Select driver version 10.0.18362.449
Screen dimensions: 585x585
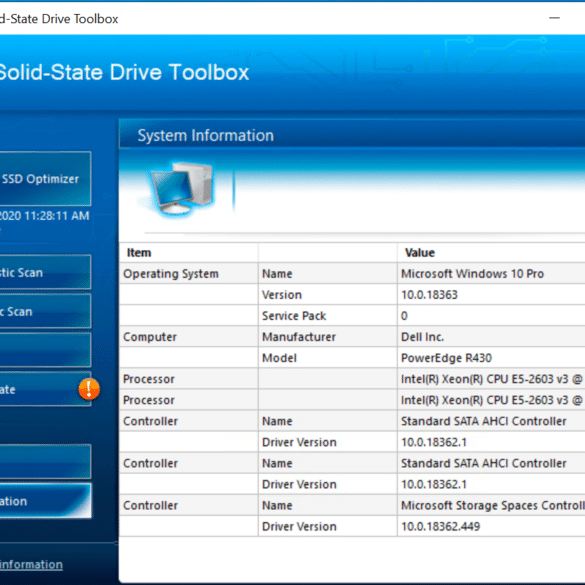click(x=440, y=526)
